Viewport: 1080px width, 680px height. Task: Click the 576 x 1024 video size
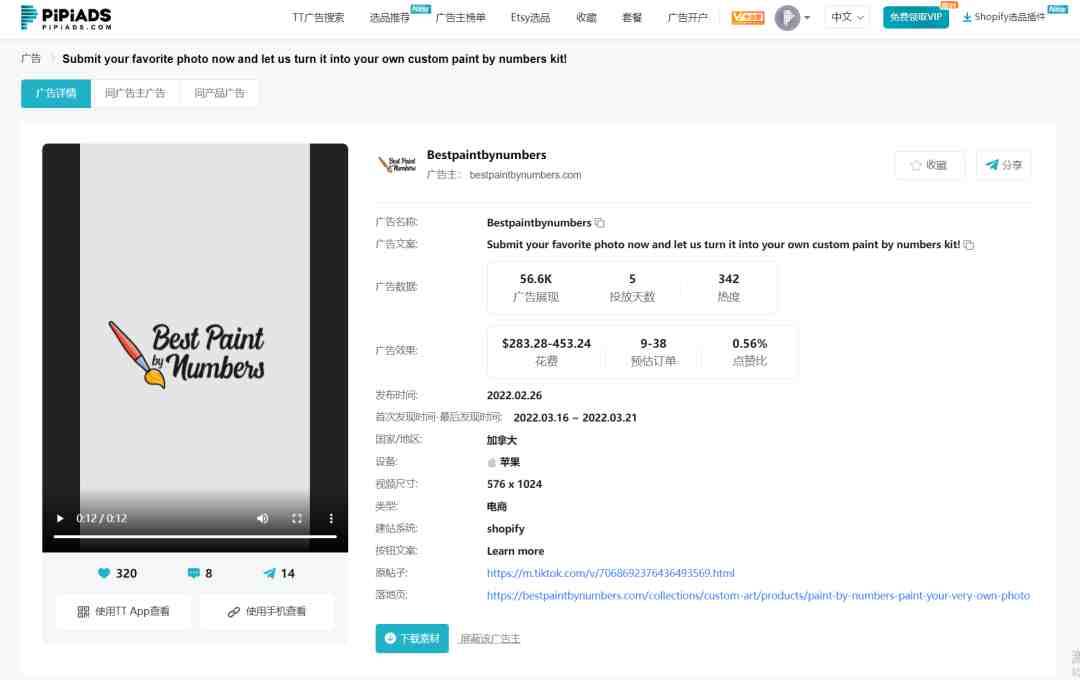(x=514, y=484)
